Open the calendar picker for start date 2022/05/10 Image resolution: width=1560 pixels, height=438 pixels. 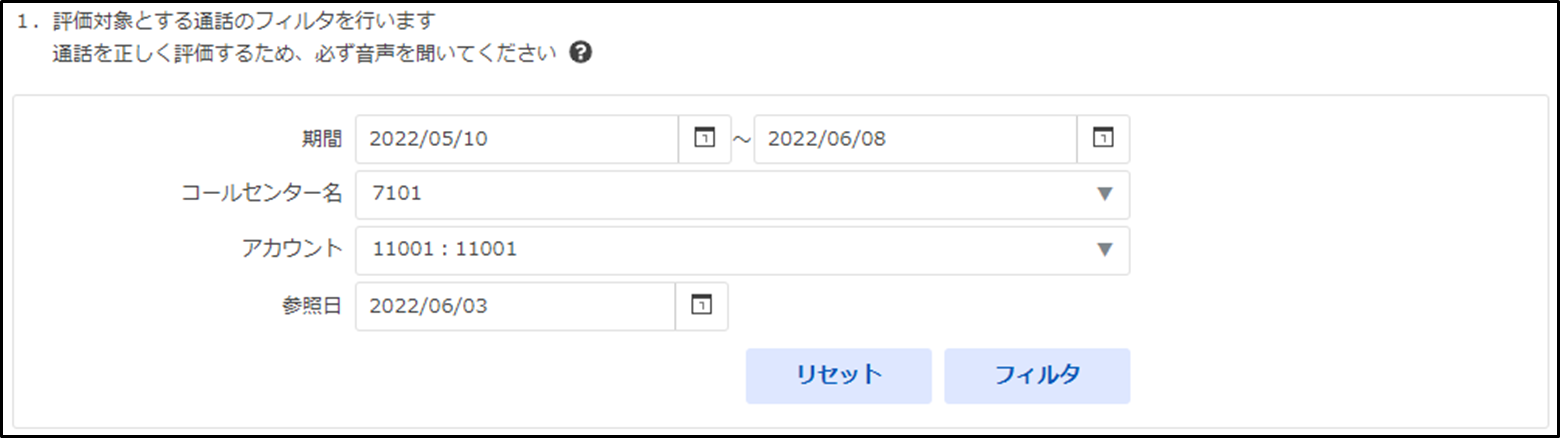point(705,139)
